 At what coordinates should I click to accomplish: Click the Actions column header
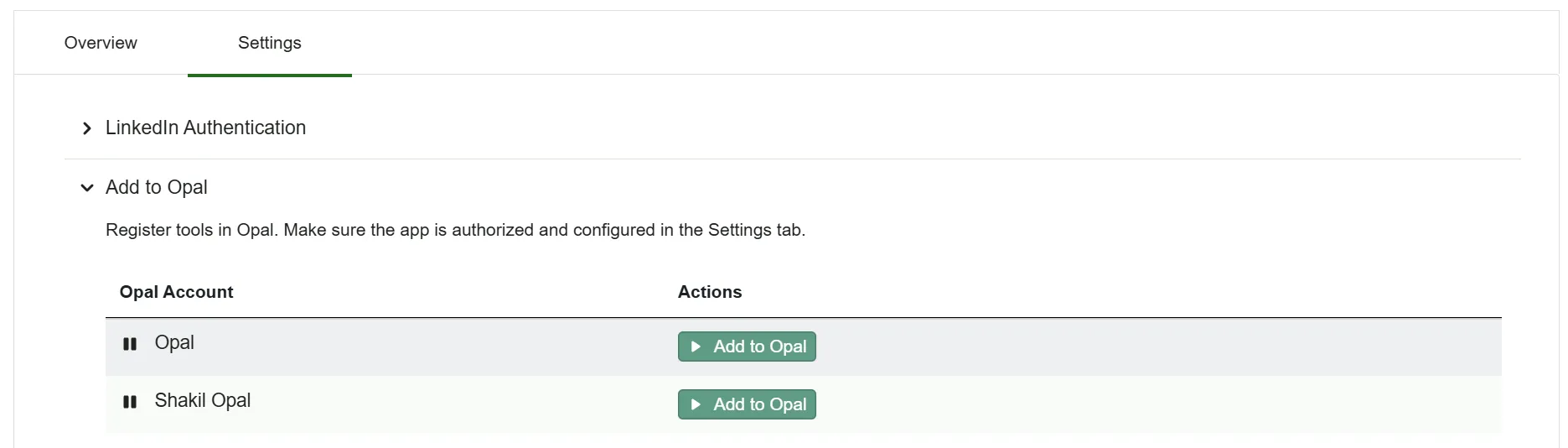click(x=710, y=292)
